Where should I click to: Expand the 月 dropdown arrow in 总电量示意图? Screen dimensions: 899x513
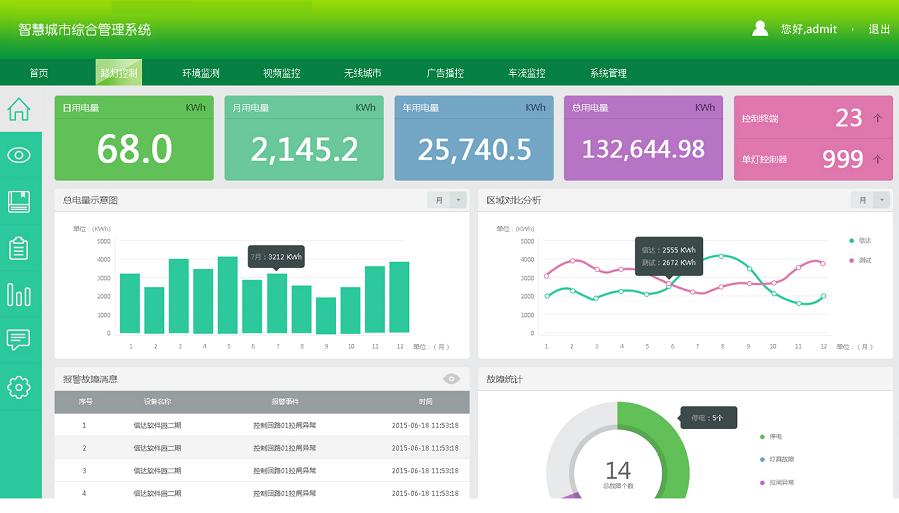click(x=458, y=200)
